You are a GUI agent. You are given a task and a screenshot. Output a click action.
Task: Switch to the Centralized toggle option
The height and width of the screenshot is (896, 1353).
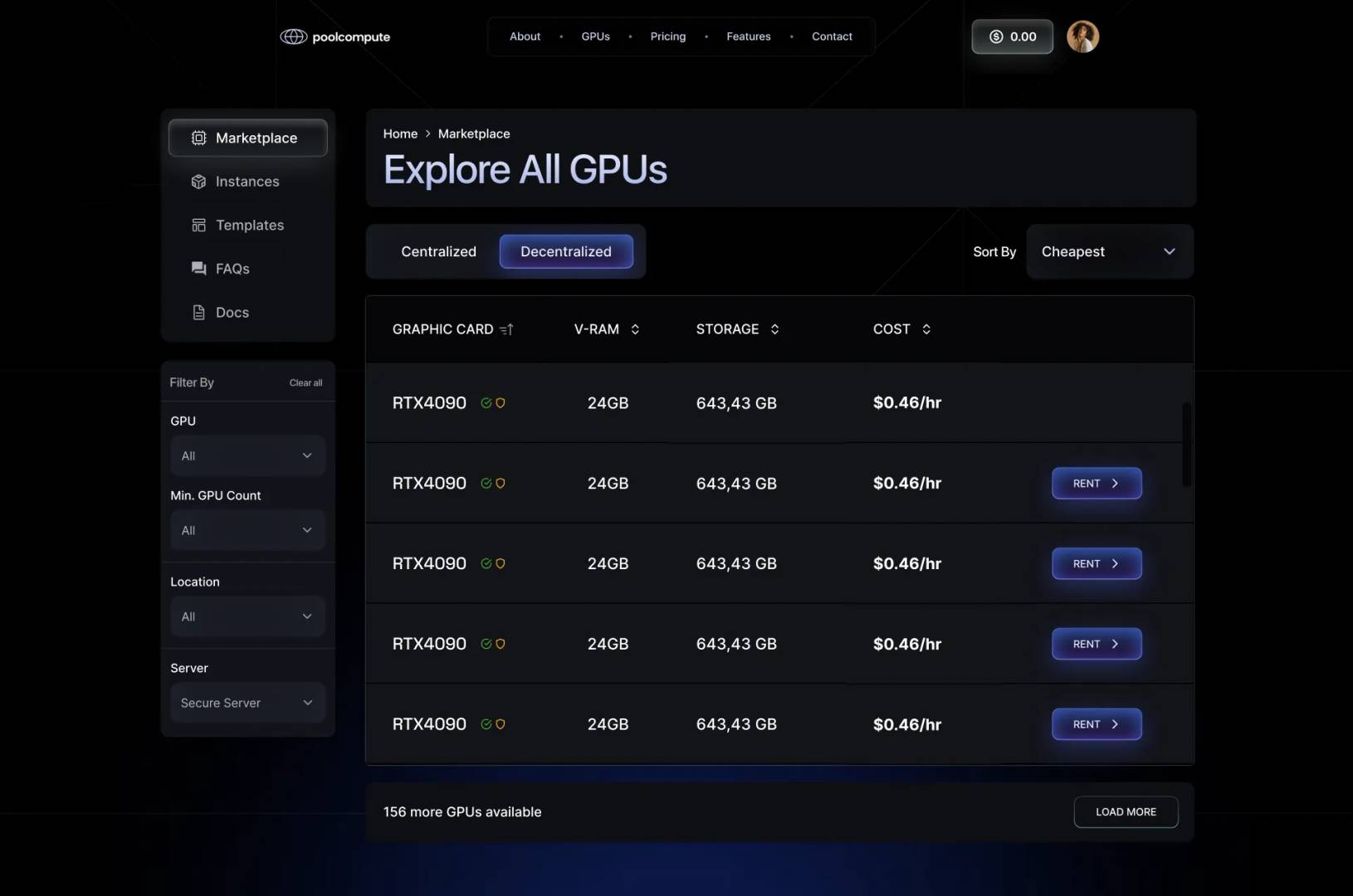point(438,251)
